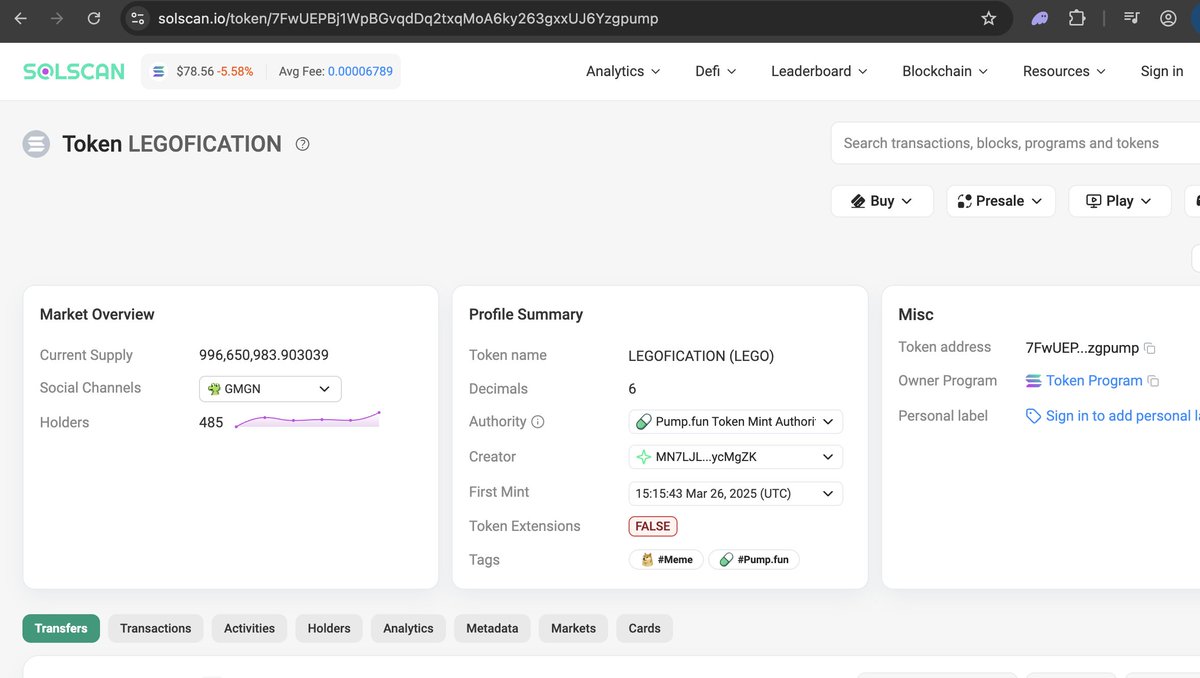Copy the Token Program owner address
The height and width of the screenshot is (678, 1200).
(1153, 381)
